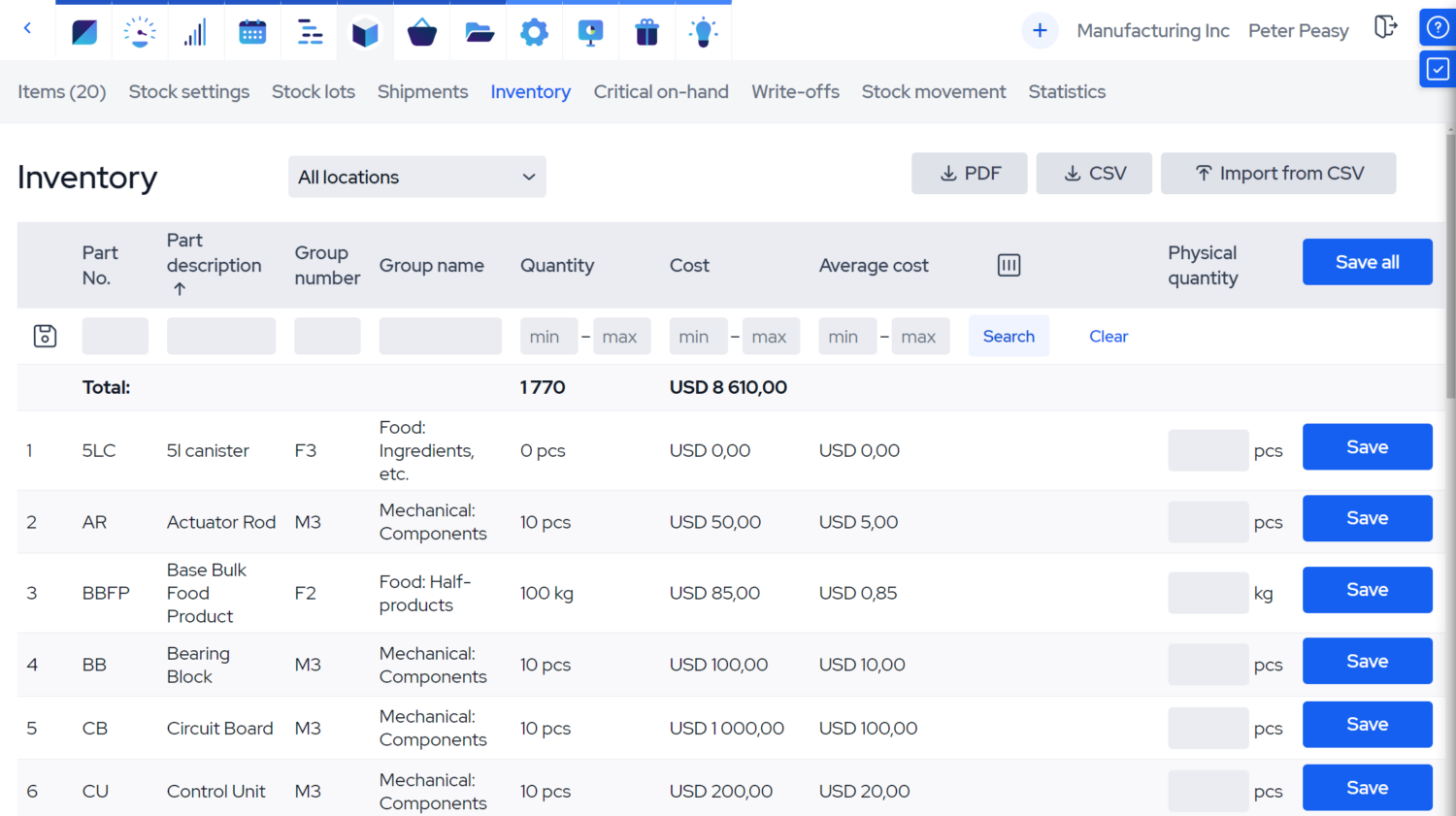Click the Save all button

pyautogui.click(x=1367, y=261)
